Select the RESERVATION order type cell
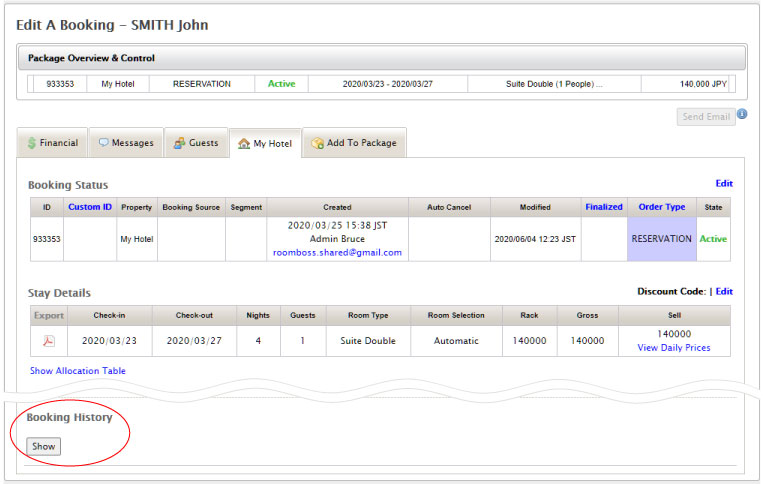 tap(661, 240)
